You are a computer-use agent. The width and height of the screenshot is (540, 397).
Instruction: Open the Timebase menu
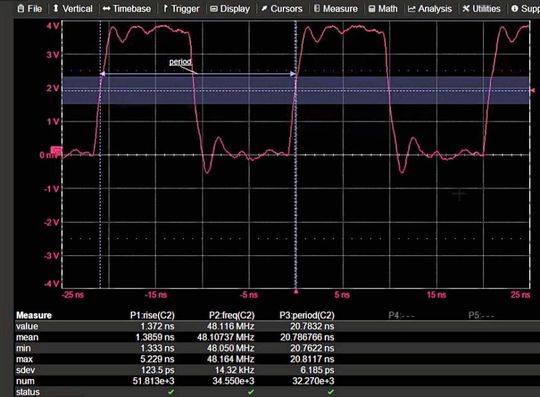point(127,9)
